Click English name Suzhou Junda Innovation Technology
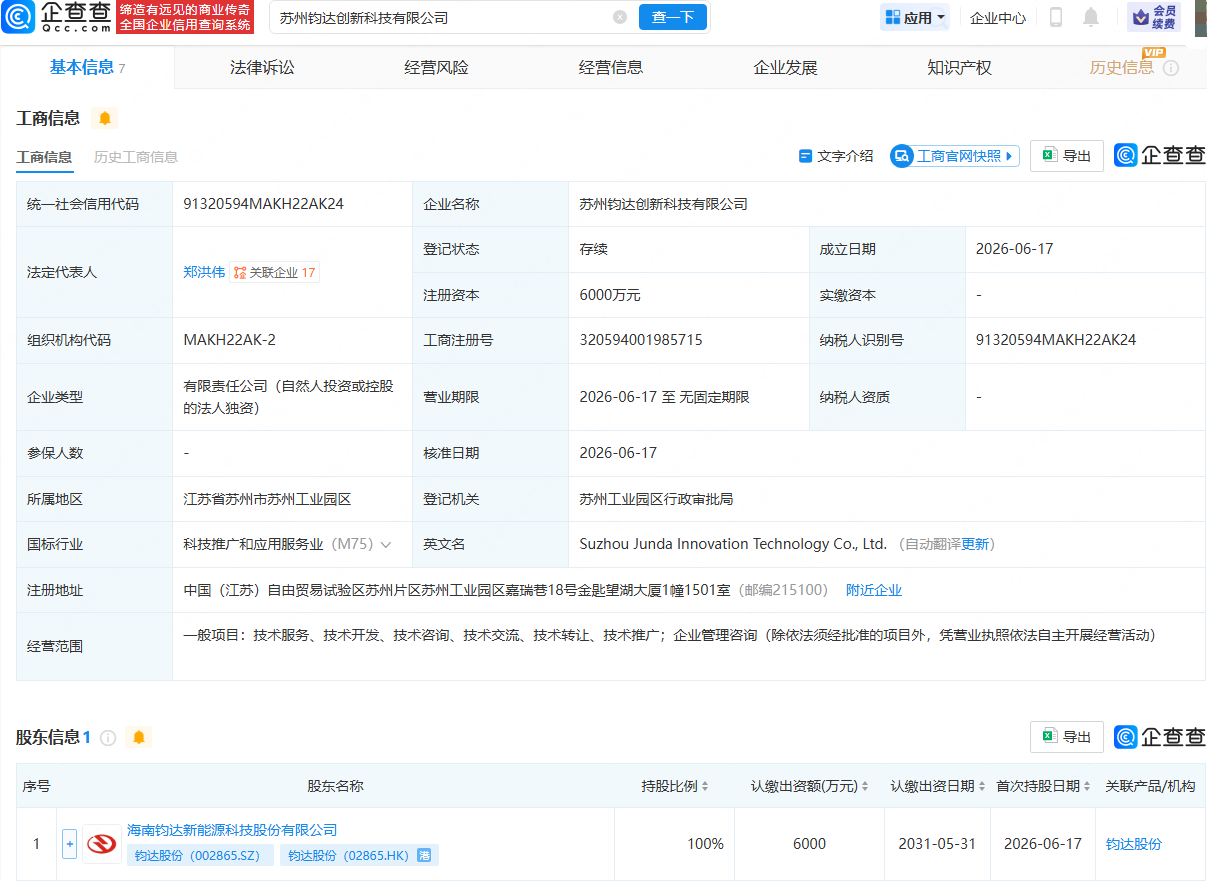1207x881 pixels. (733, 545)
